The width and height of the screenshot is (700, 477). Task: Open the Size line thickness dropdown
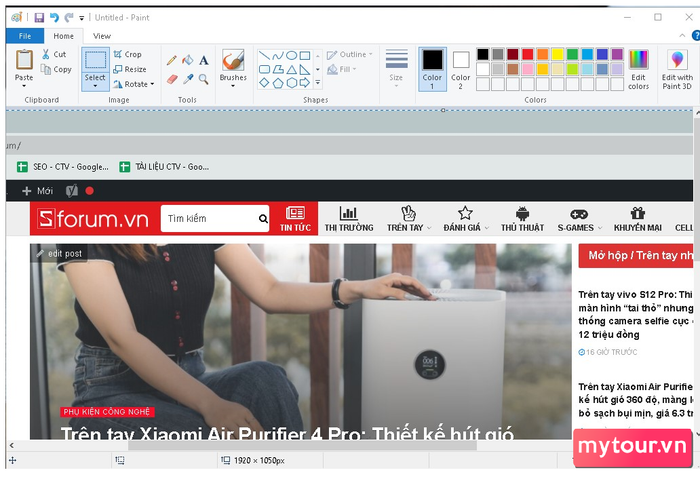[396, 68]
